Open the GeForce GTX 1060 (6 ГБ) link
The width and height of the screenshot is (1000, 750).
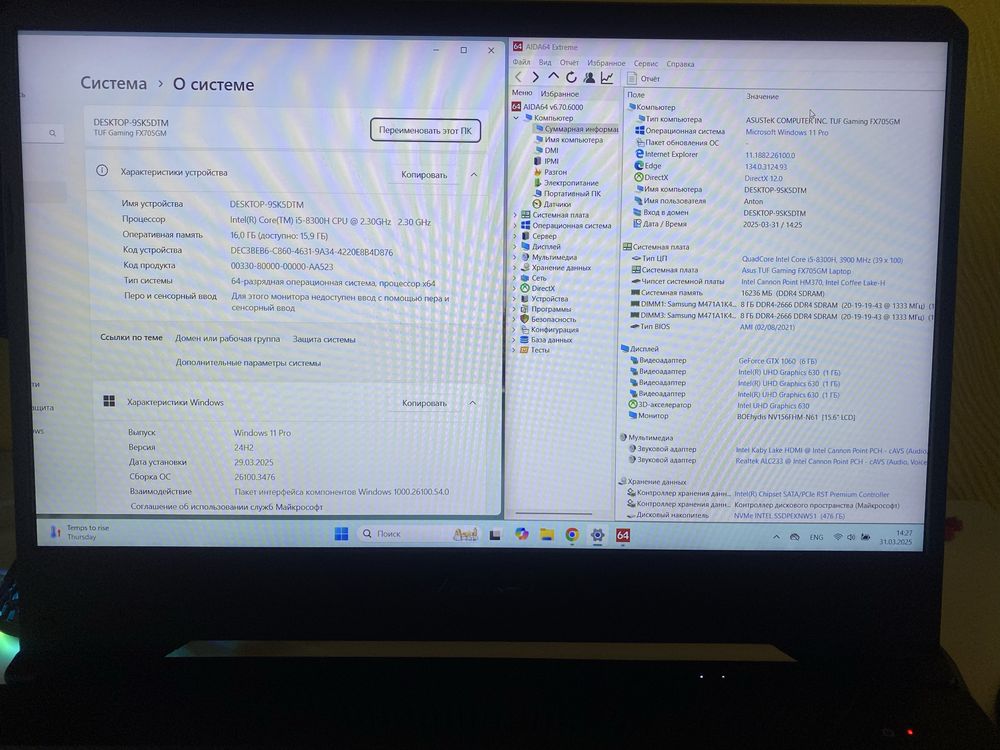click(777, 361)
